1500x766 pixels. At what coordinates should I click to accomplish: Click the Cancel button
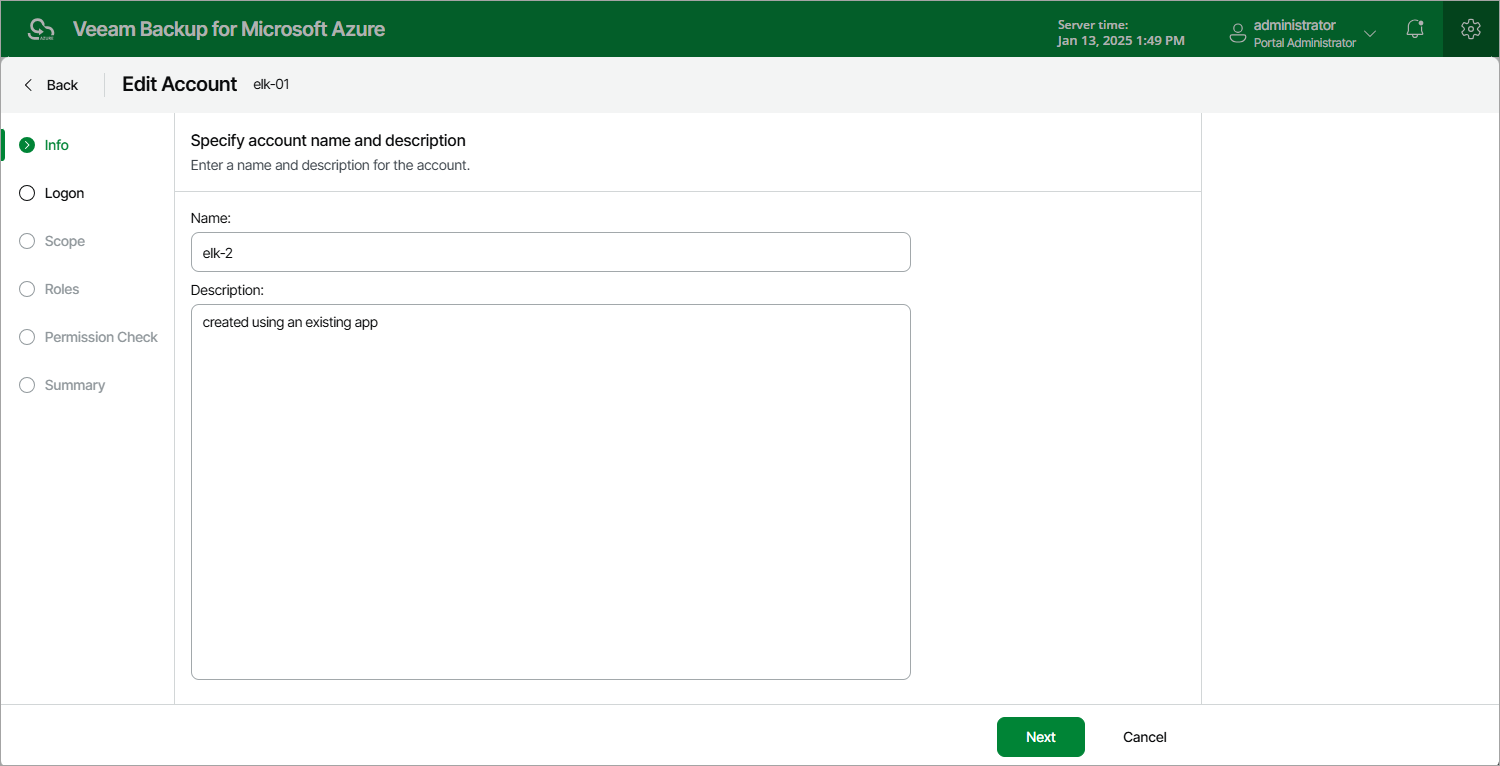1145,737
